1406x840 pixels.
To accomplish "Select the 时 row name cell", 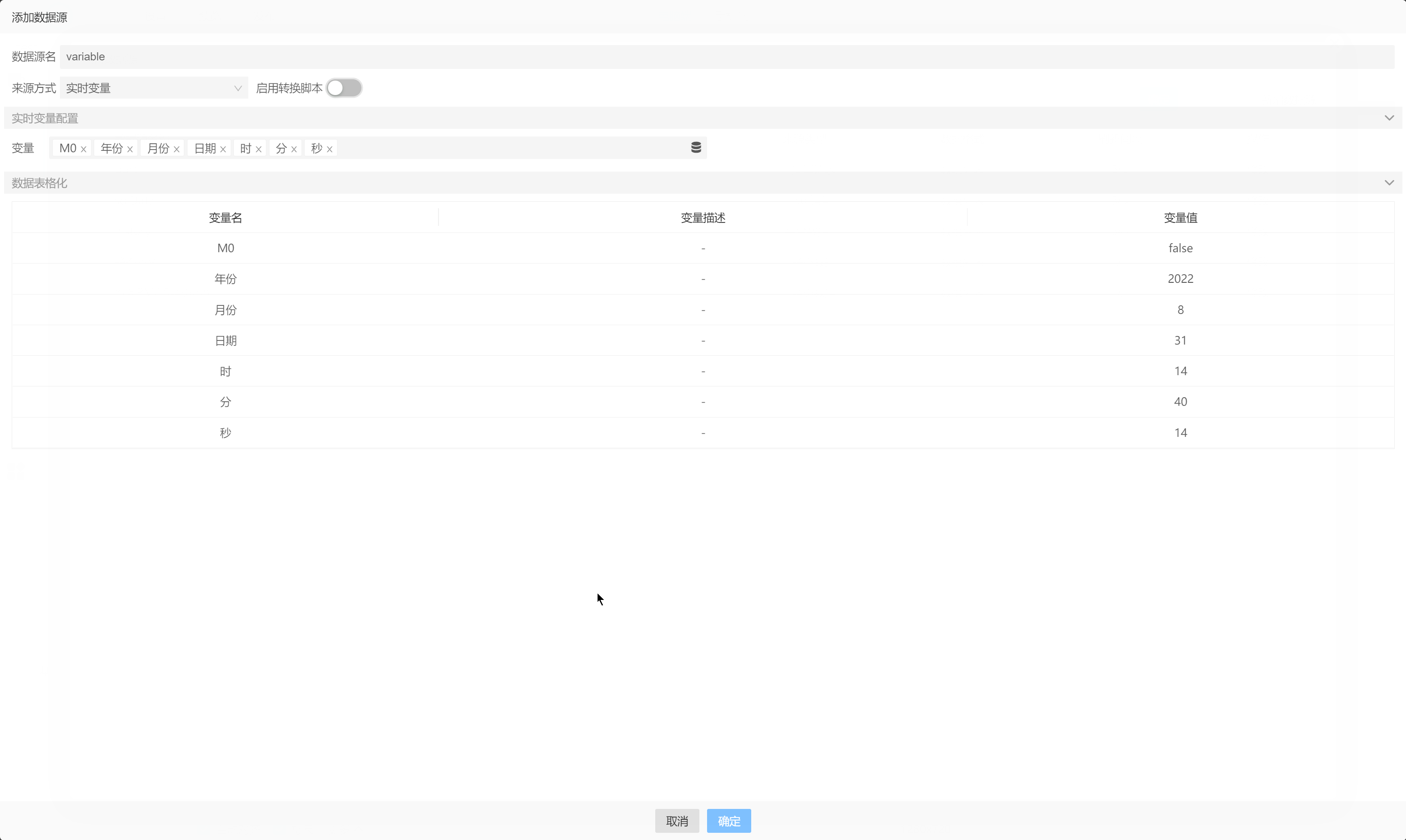I will coord(225,371).
